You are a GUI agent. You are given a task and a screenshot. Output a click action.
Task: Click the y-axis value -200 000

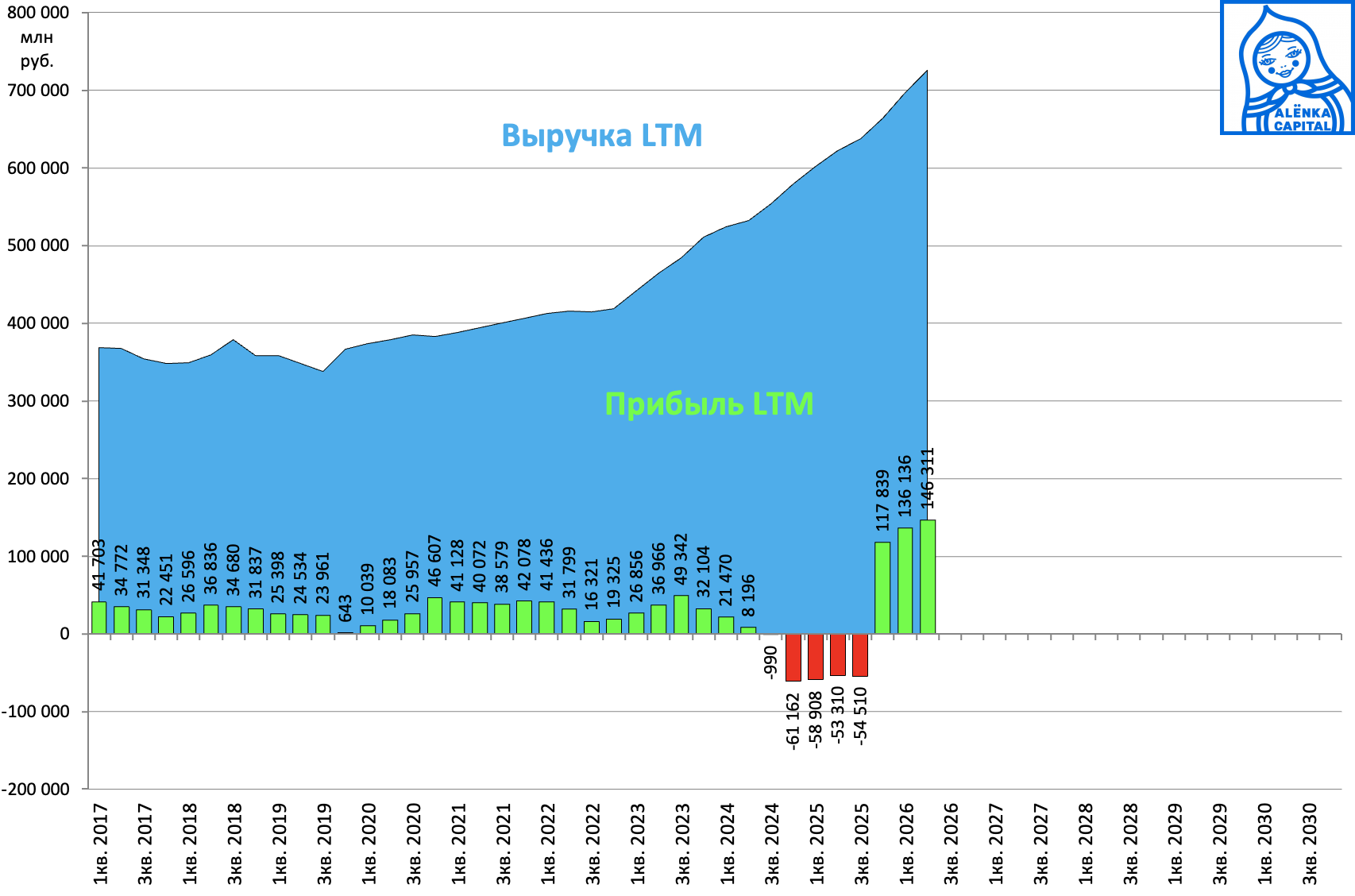pyautogui.click(x=35, y=789)
